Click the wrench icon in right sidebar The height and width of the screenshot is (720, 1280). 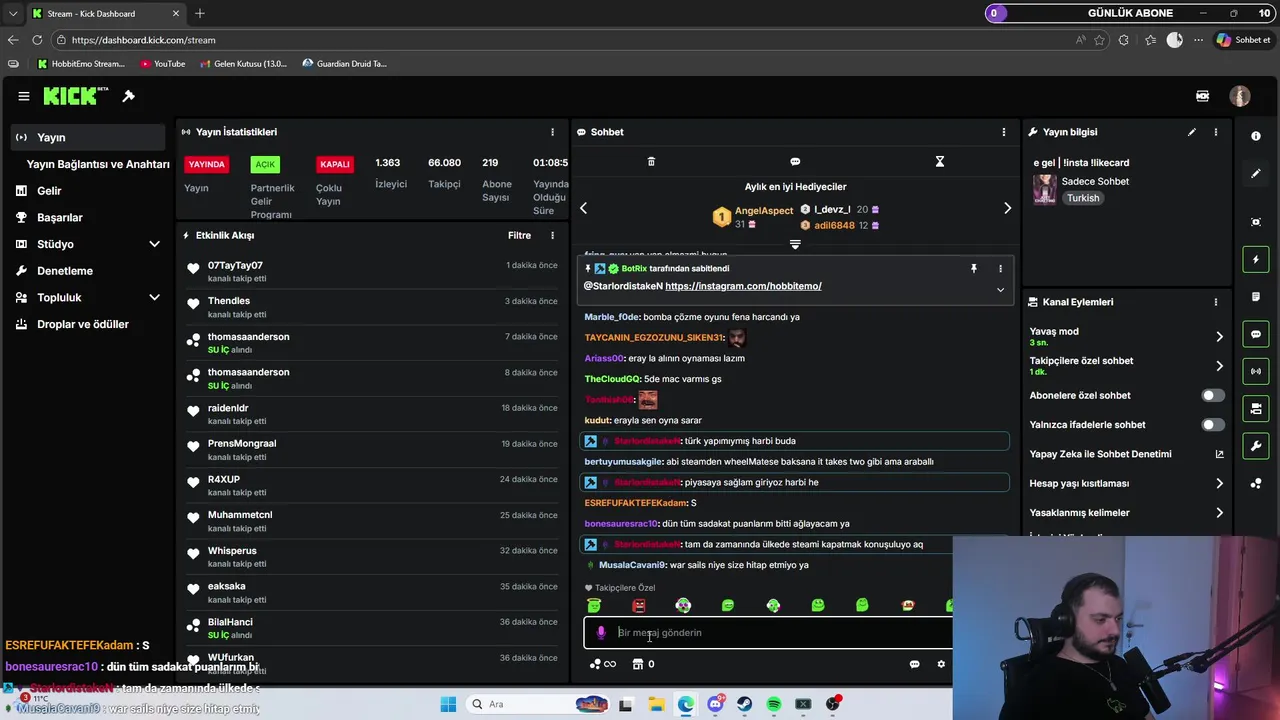[x=1256, y=445]
